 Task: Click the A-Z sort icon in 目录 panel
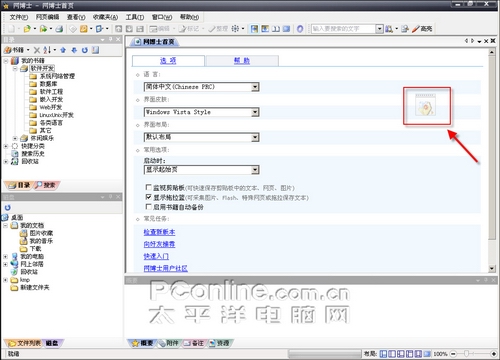click(47, 50)
